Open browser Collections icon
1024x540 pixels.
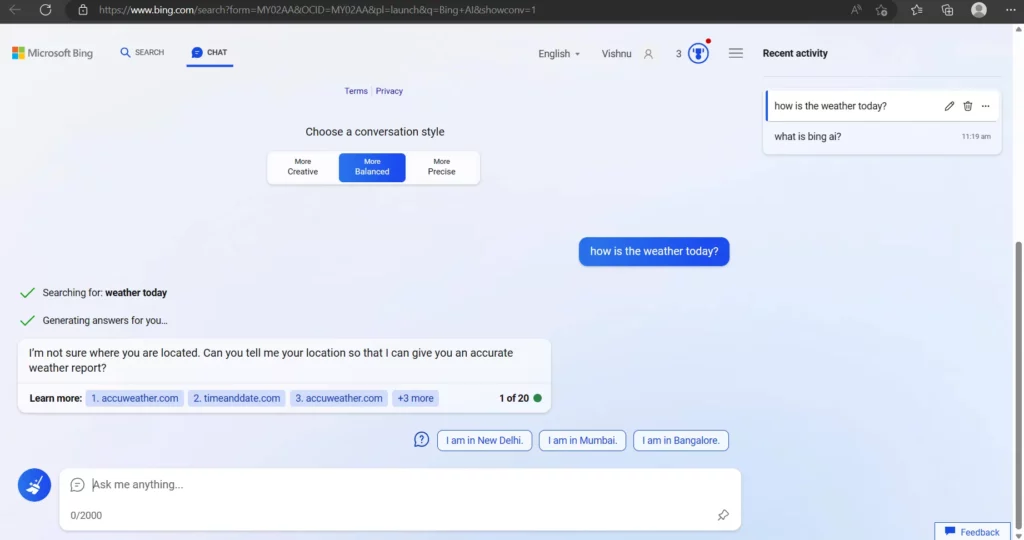[947, 10]
